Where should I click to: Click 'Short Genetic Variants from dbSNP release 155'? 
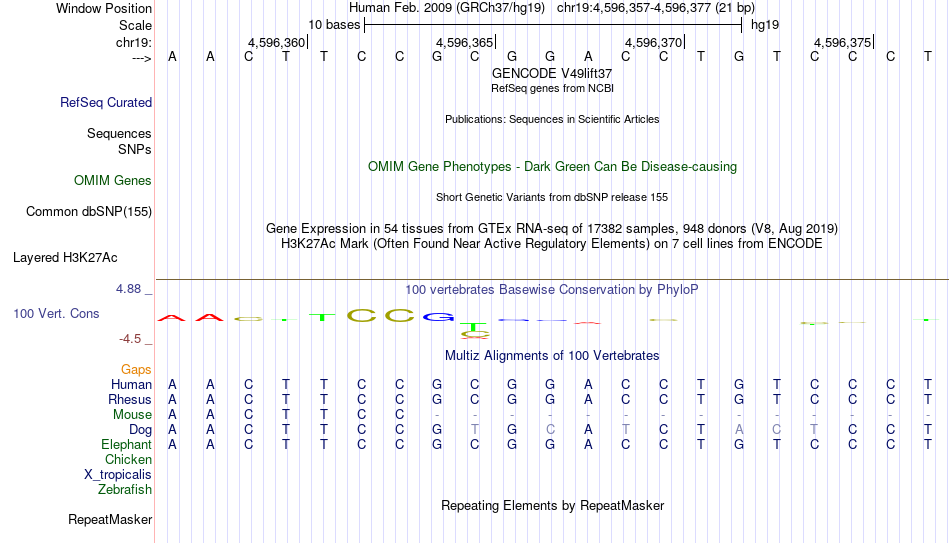(x=552, y=197)
